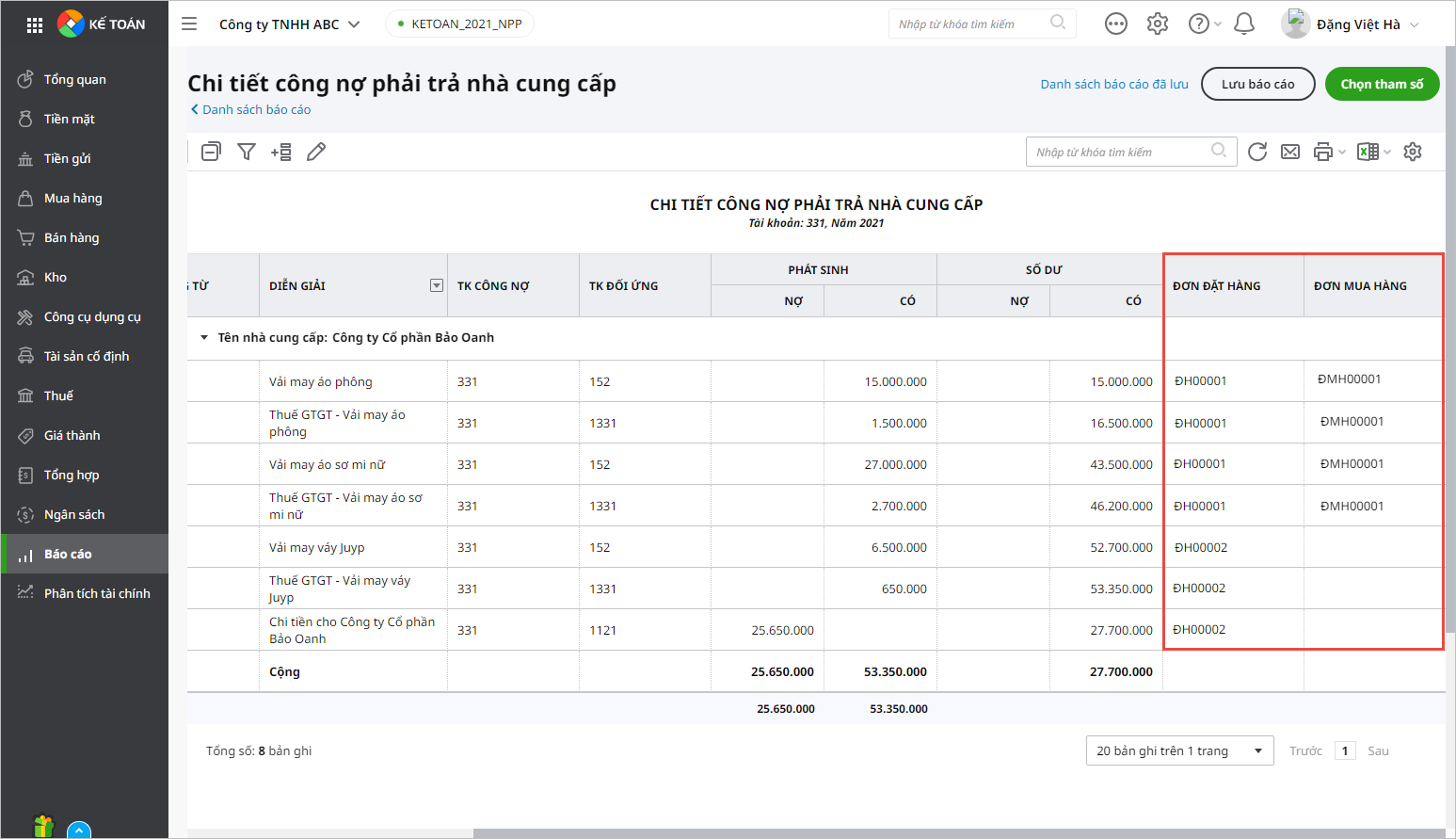1456x839 pixels.
Task: Open notifications bell icon
Action: 1244,24
